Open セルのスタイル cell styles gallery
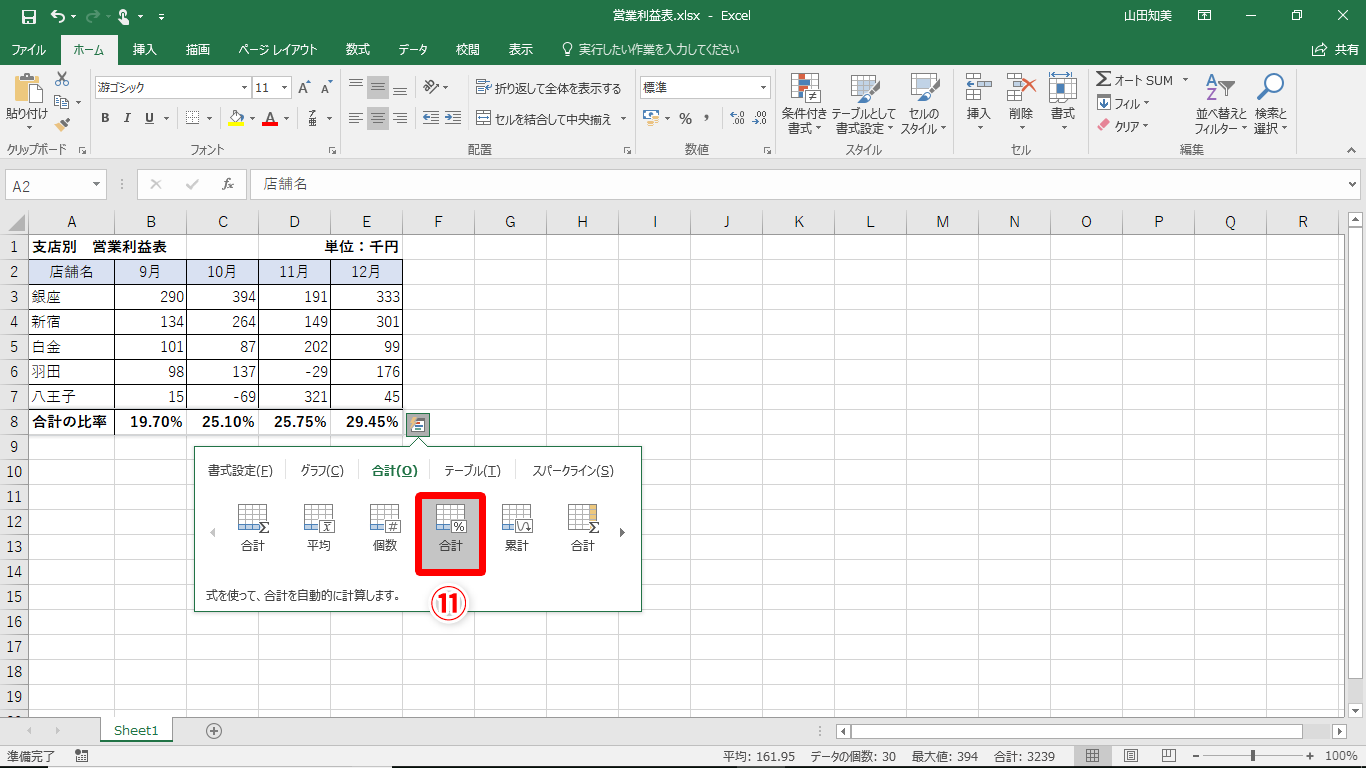1366x768 pixels. point(923,104)
